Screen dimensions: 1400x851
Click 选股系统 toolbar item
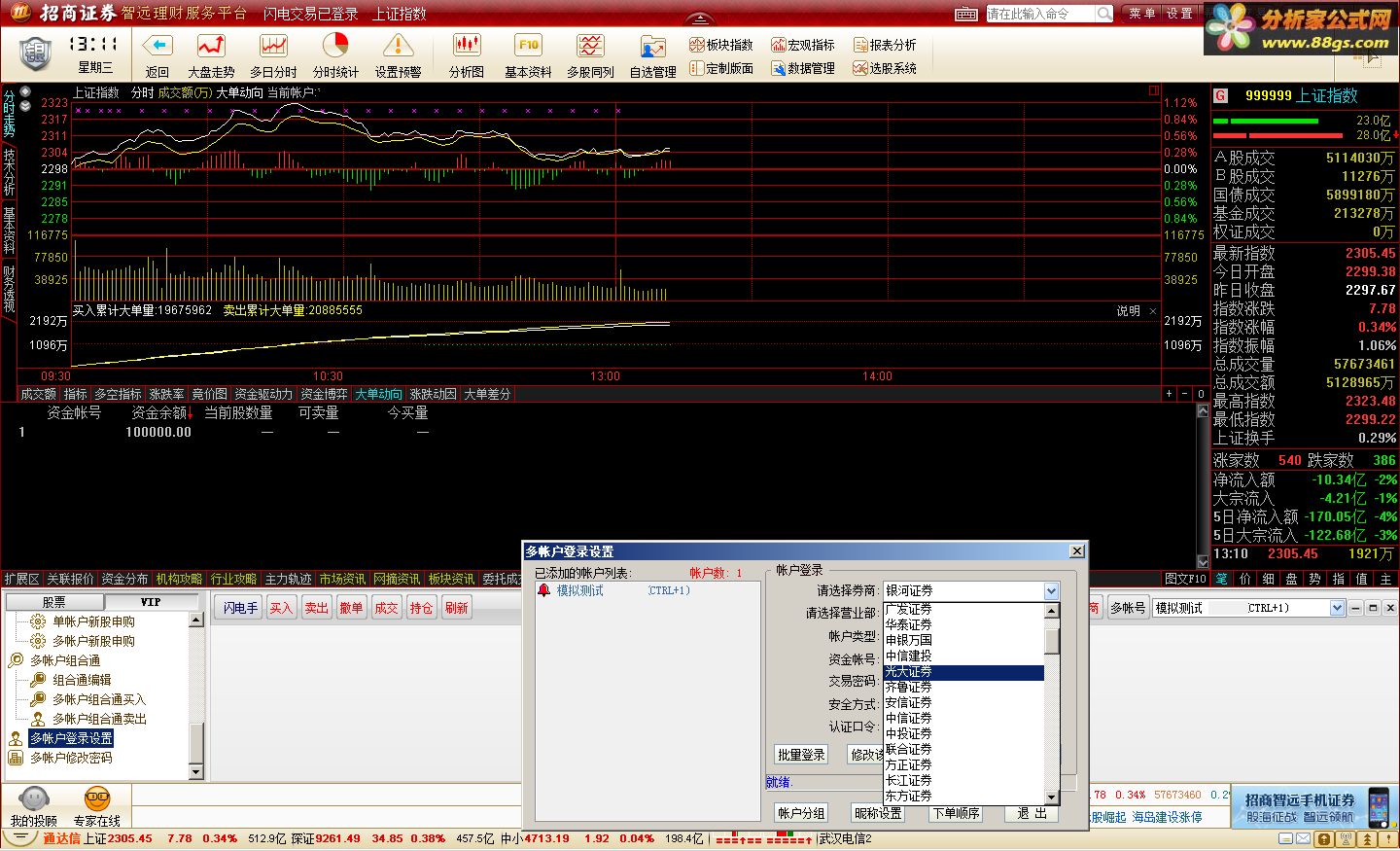tap(885, 68)
